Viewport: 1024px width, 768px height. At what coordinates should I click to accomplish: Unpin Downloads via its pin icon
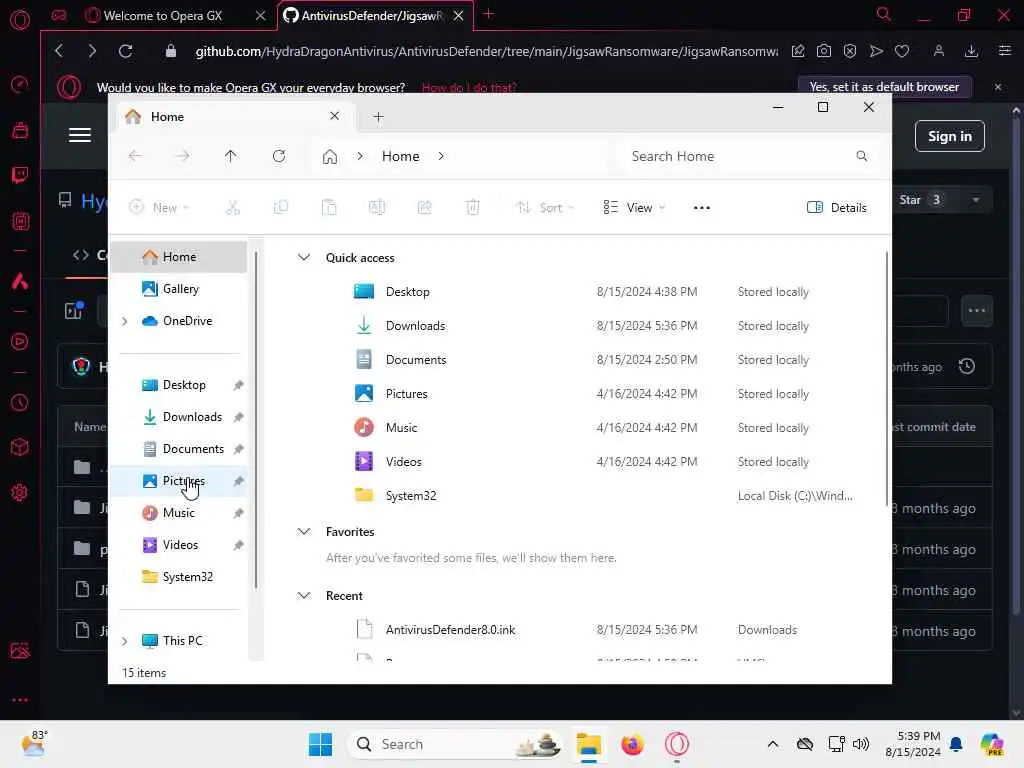tap(238, 417)
